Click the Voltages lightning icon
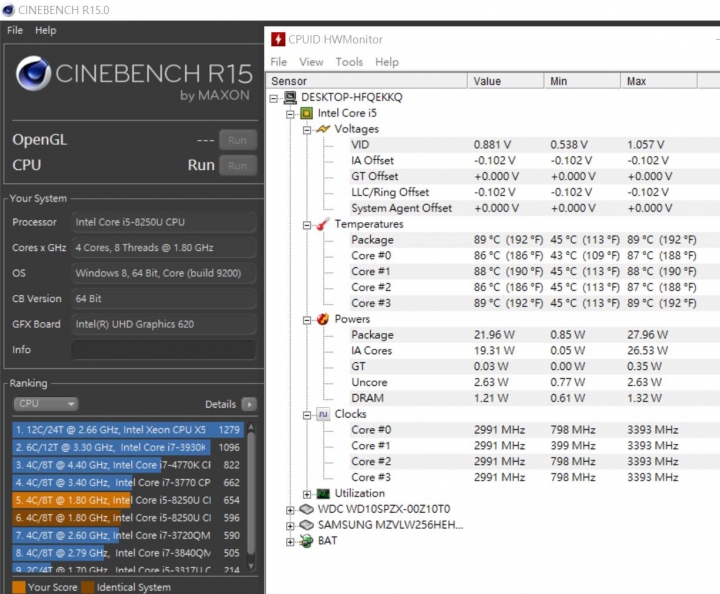720x594 pixels. (323, 129)
